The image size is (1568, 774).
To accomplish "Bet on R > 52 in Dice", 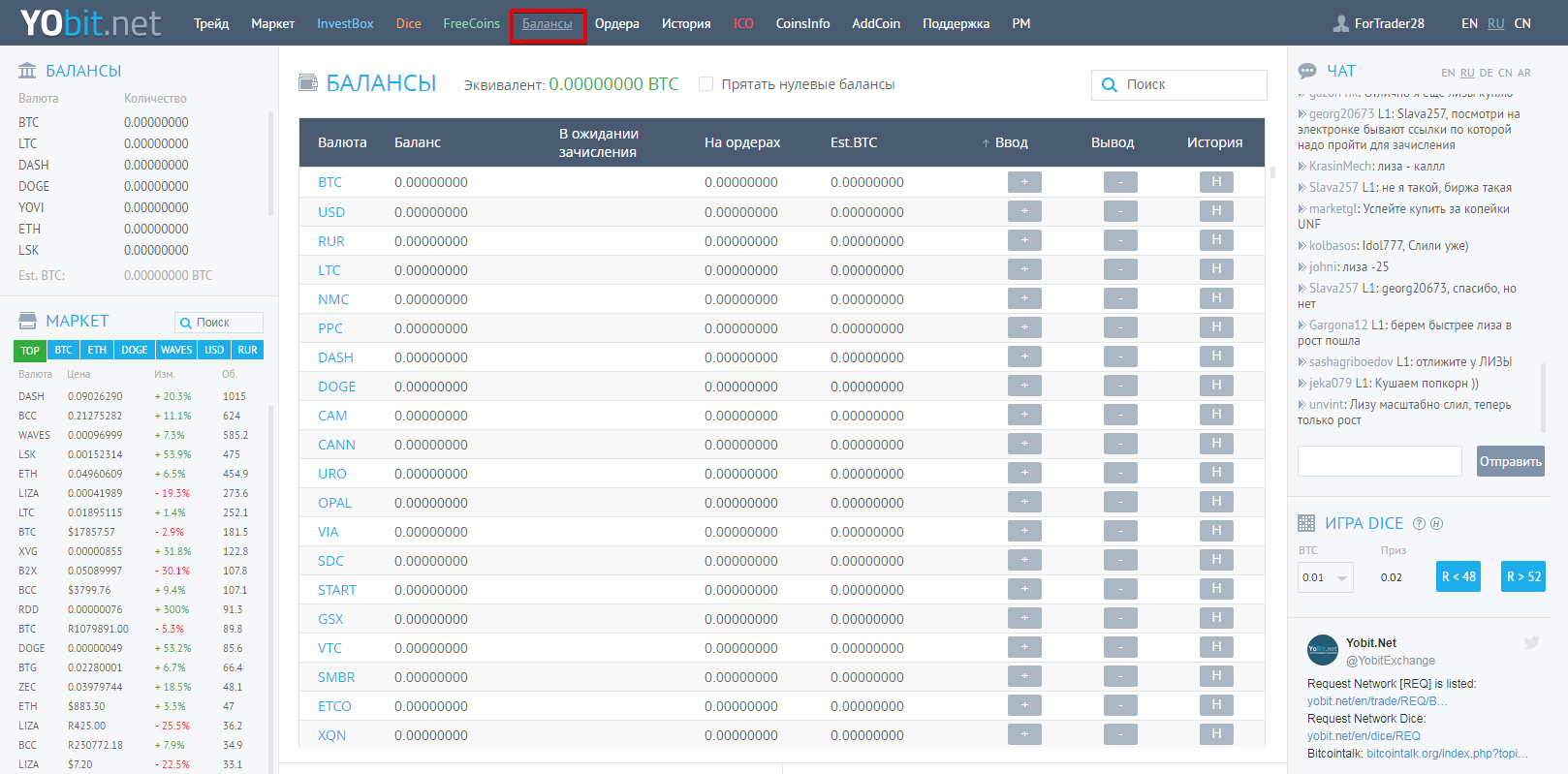I will pos(1523,576).
